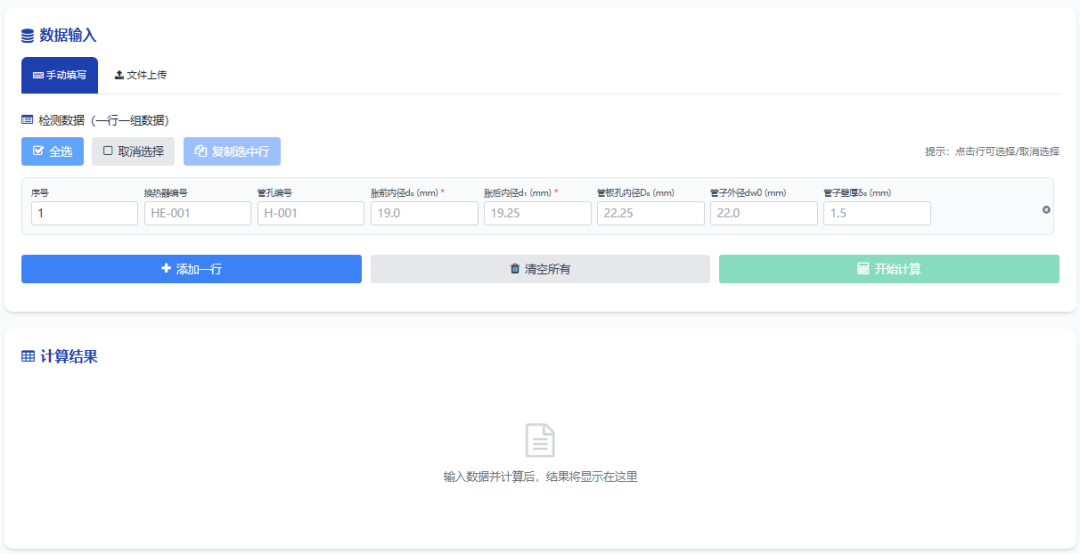Click the 换热器编号 field showing HE-001
1080x554 pixels.
[x=198, y=213]
